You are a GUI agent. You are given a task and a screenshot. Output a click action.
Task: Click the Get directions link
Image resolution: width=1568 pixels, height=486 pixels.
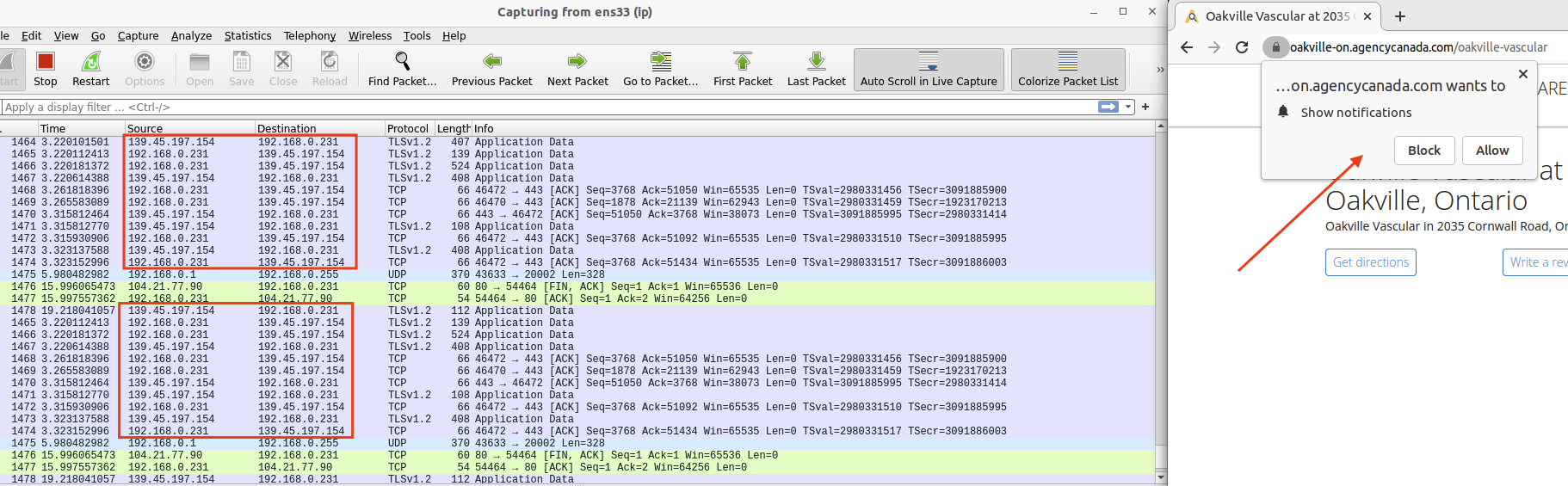[1370, 262]
